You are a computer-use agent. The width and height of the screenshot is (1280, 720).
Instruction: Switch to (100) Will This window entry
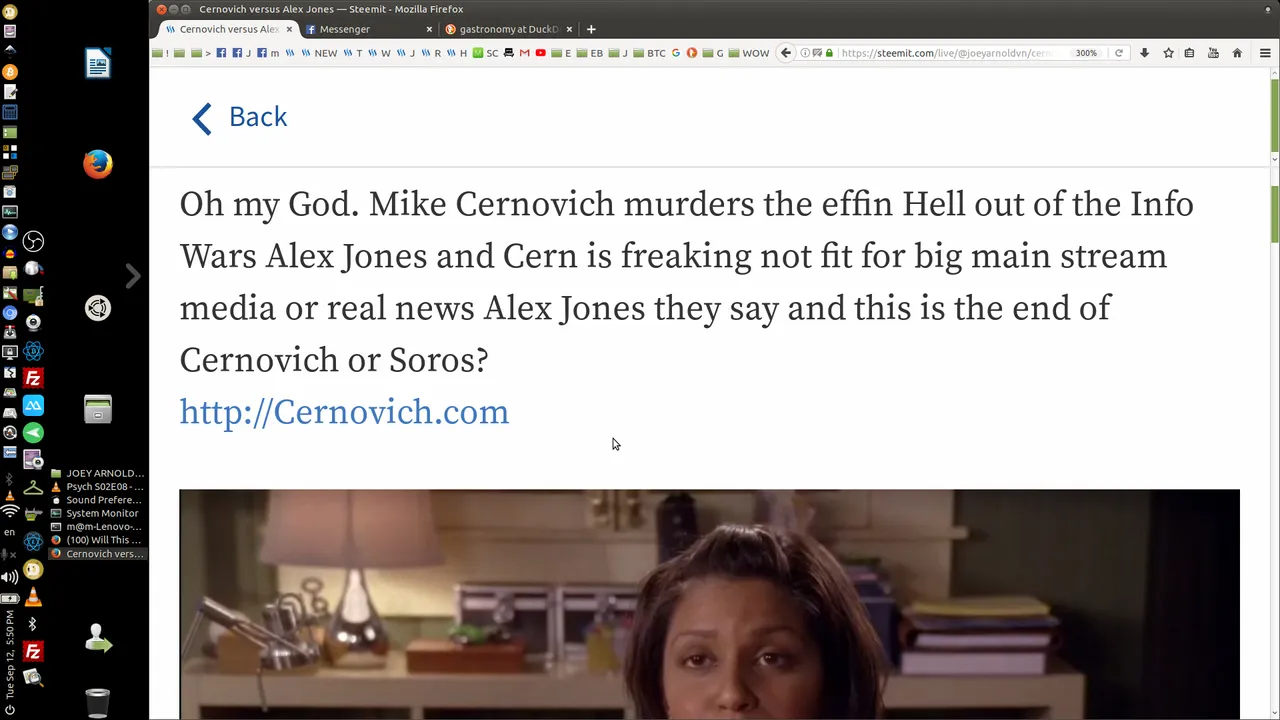point(97,540)
